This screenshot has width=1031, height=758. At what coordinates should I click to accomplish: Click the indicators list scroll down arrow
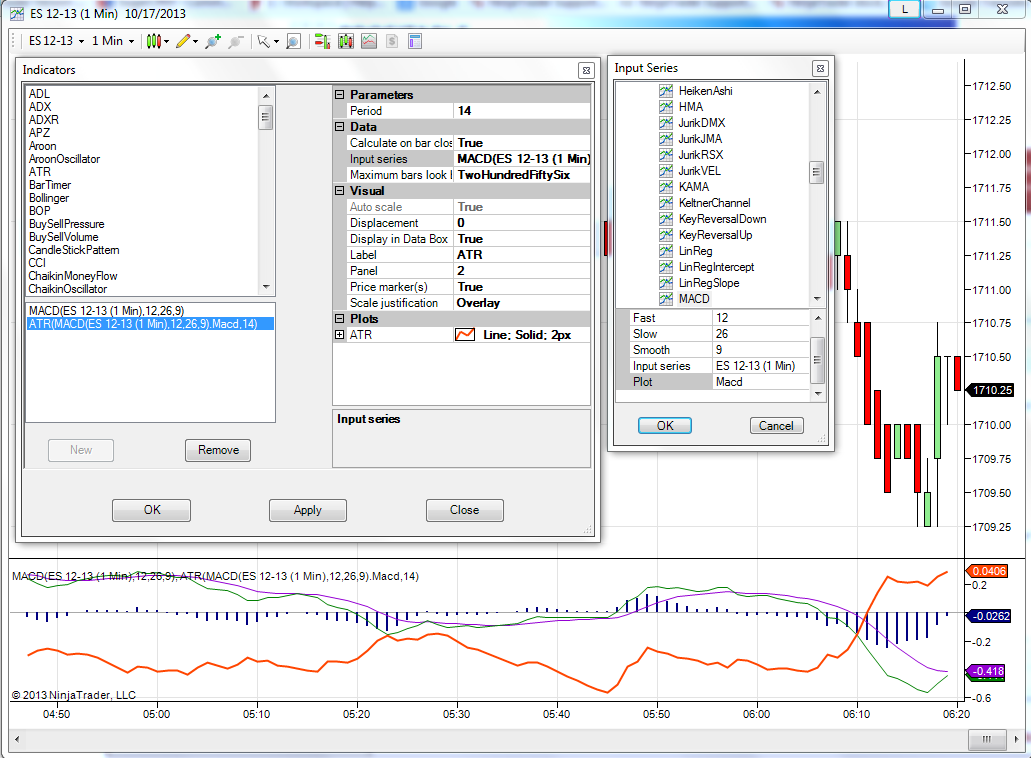pyautogui.click(x=266, y=287)
